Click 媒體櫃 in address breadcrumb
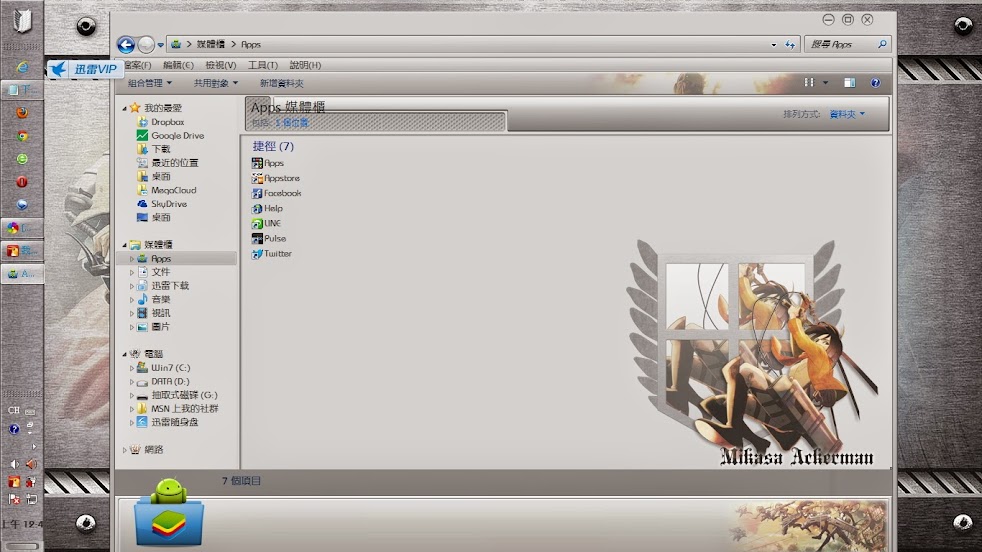This screenshot has width=982, height=552. [x=210, y=44]
